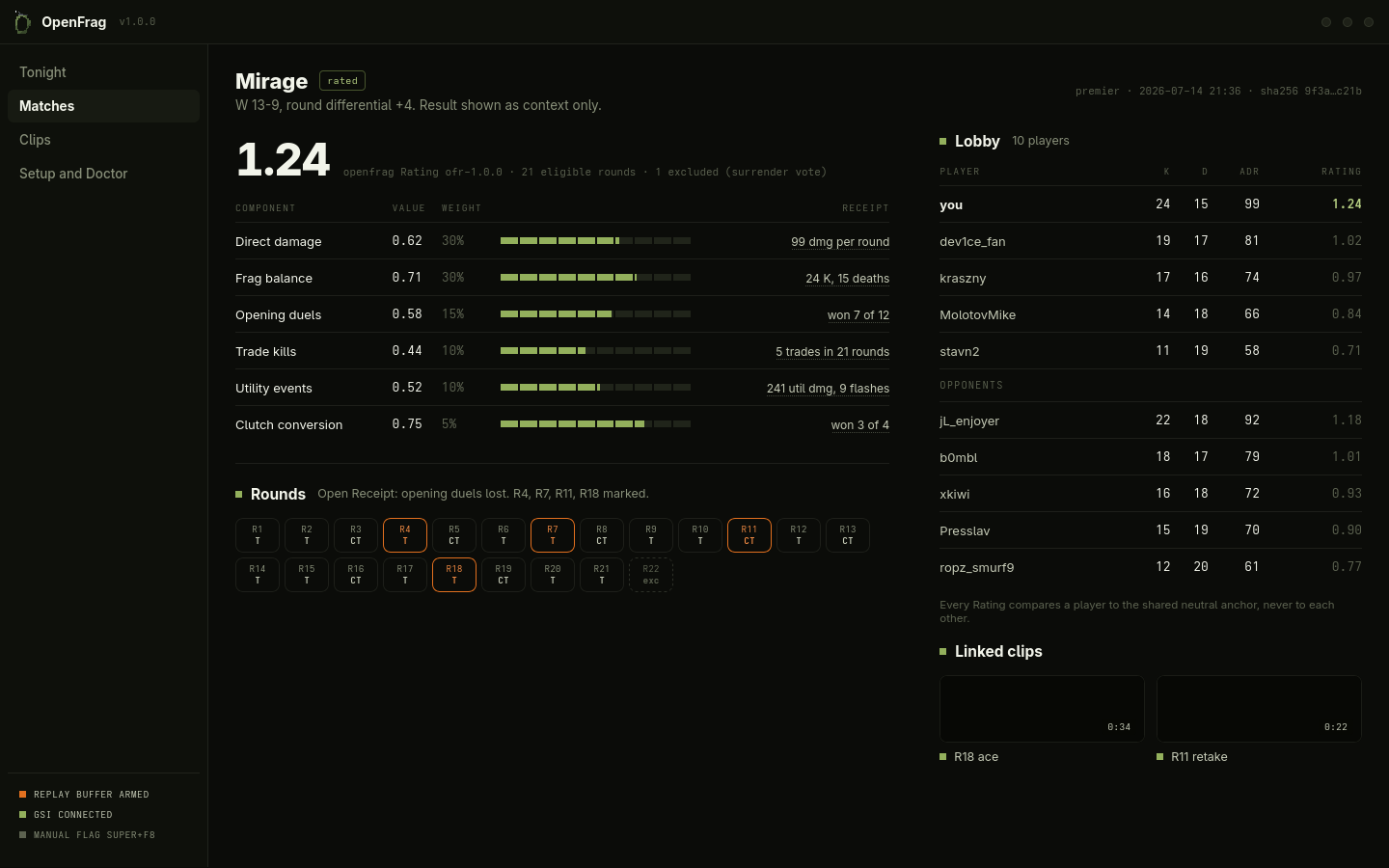Open '241 util dmg, 9 flashes' receipt
1389x868 pixels.
click(828, 389)
